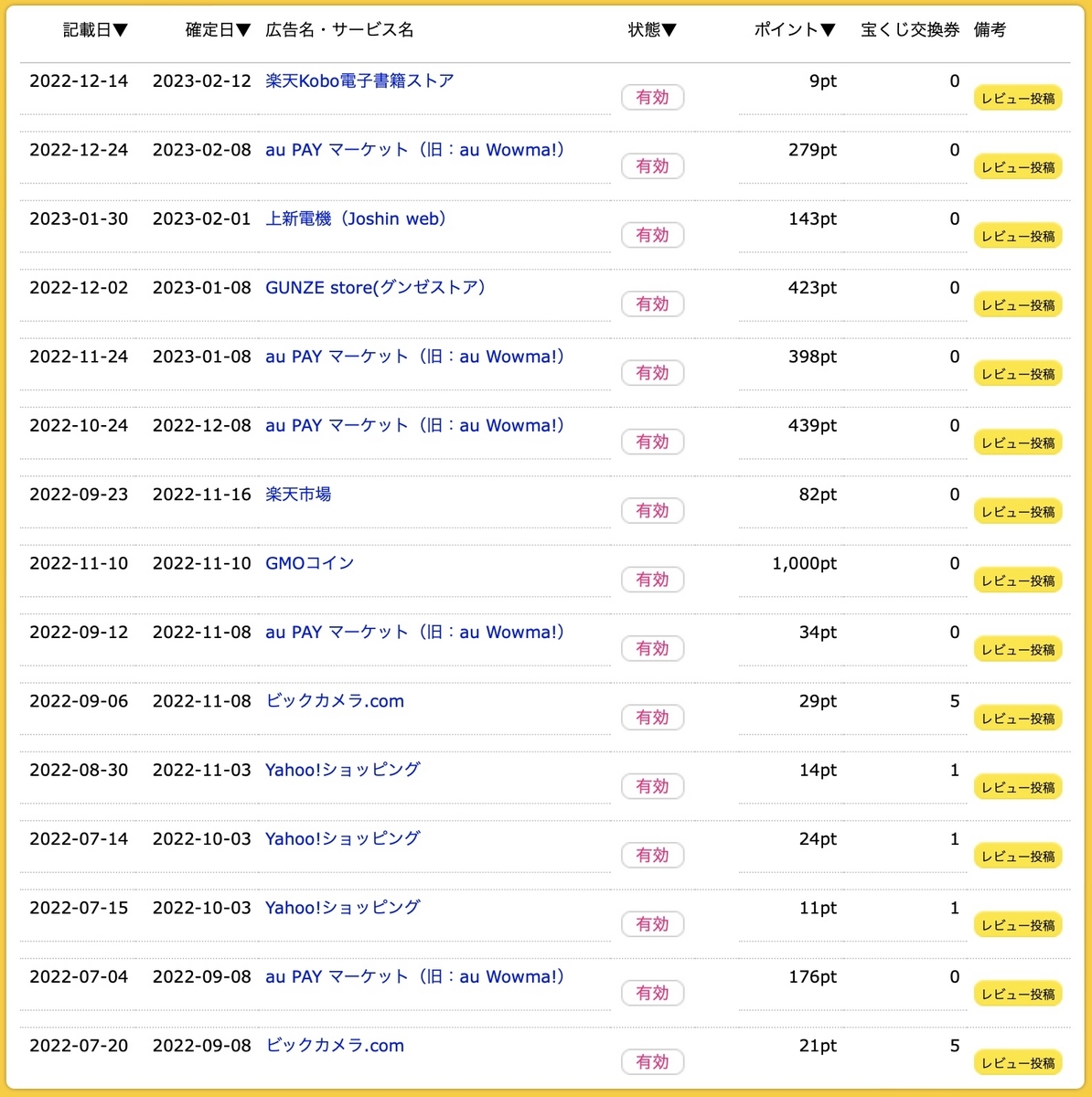Sort by 状態 column header
This screenshot has height=1097, width=1092.
point(652,30)
